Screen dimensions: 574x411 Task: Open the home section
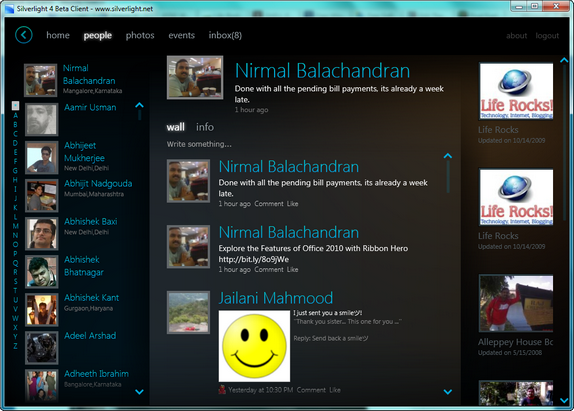click(x=58, y=35)
